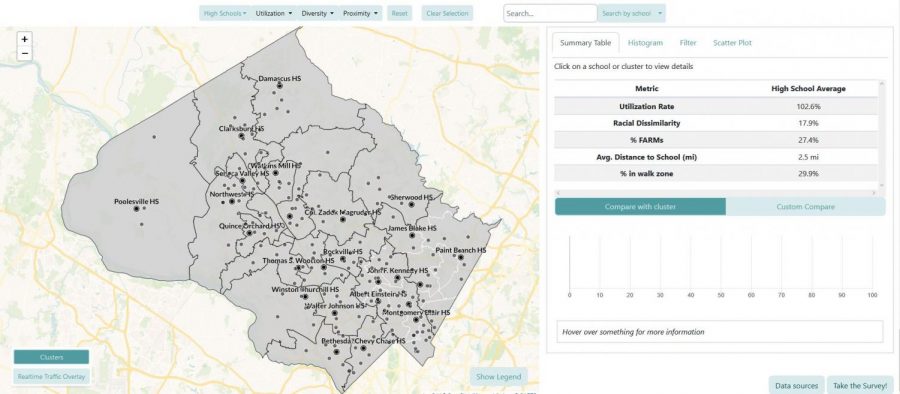Image resolution: width=900 pixels, height=394 pixels.
Task: Select the Walter Johnson HS marker
Action: pyautogui.click(x=335, y=313)
